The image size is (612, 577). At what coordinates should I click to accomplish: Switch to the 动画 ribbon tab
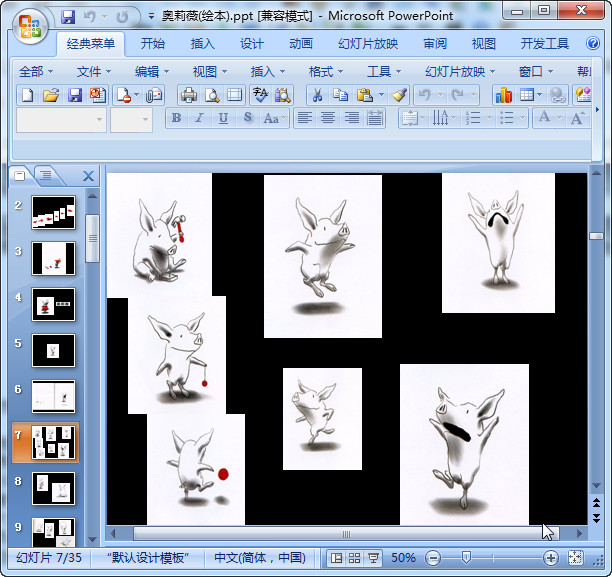click(301, 44)
